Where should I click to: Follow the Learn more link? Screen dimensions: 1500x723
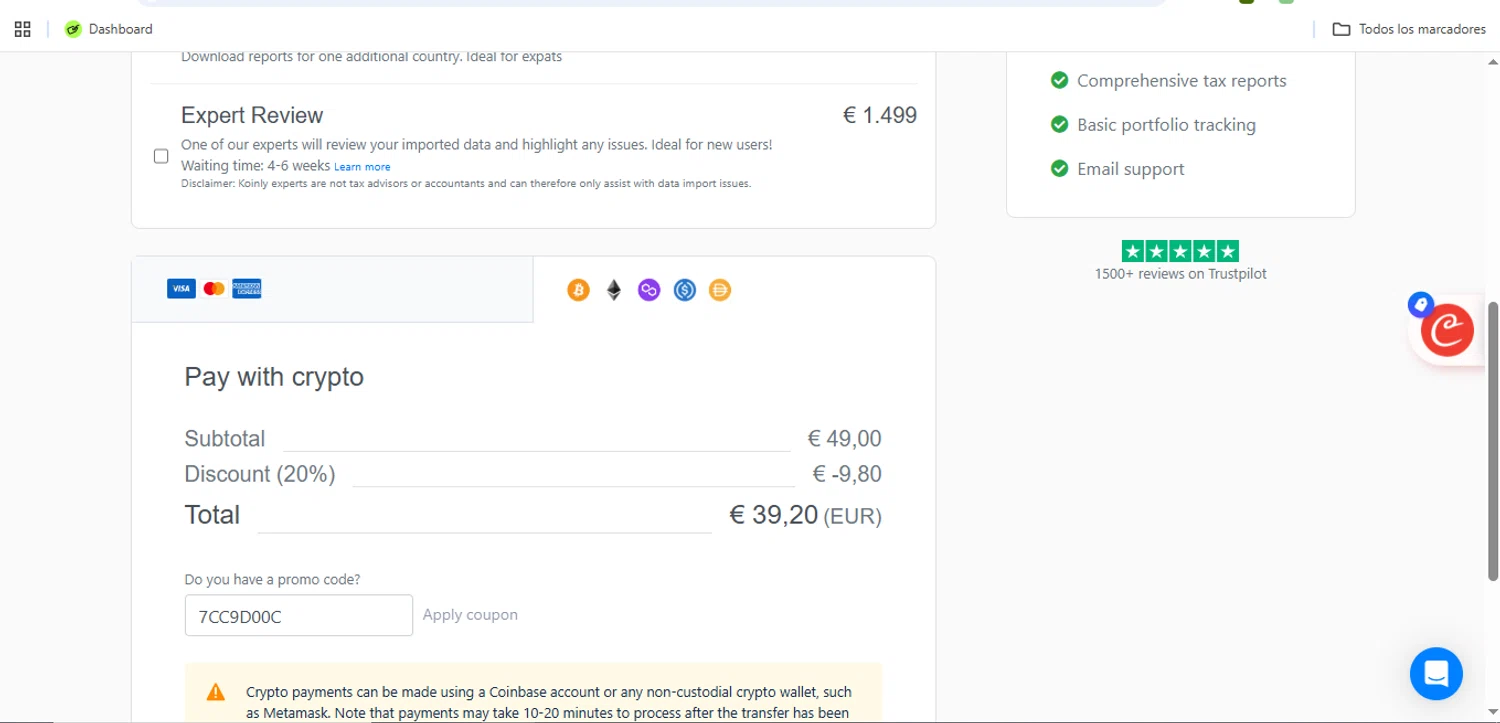pyautogui.click(x=362, y=167)
